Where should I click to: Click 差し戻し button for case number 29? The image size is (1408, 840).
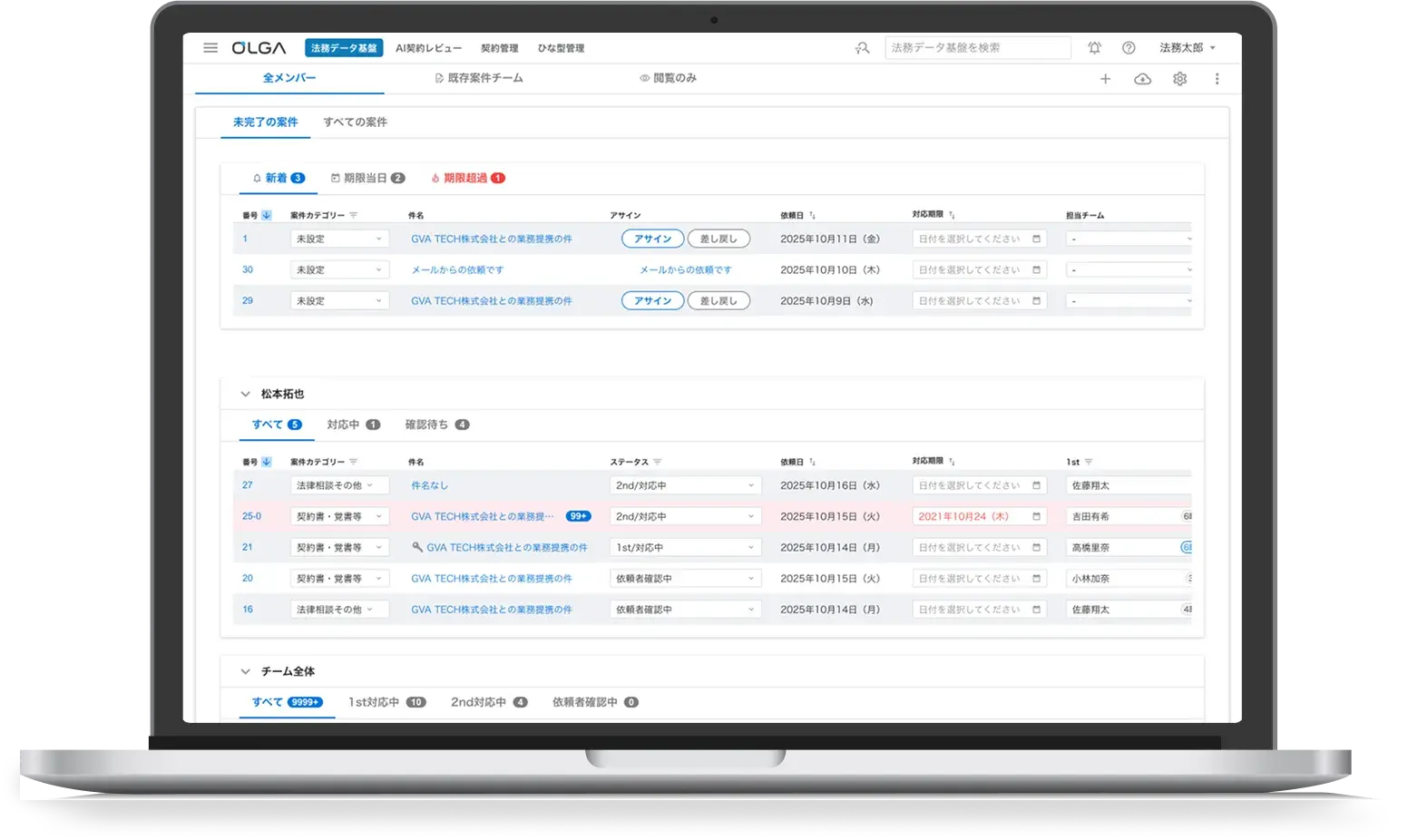(x=719, y=300)
